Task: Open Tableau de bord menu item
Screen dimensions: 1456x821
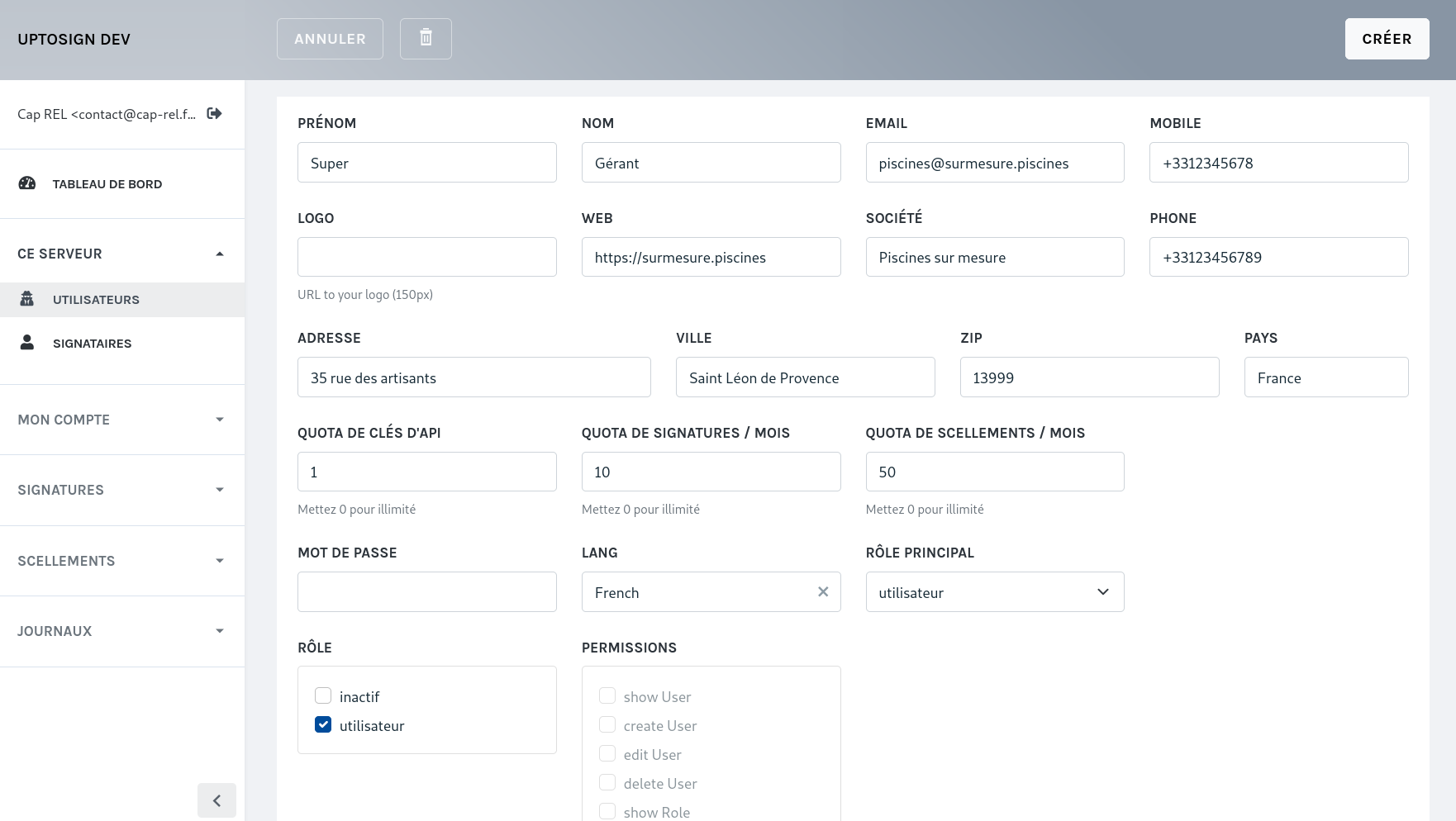Action: (x=122, y=184)
